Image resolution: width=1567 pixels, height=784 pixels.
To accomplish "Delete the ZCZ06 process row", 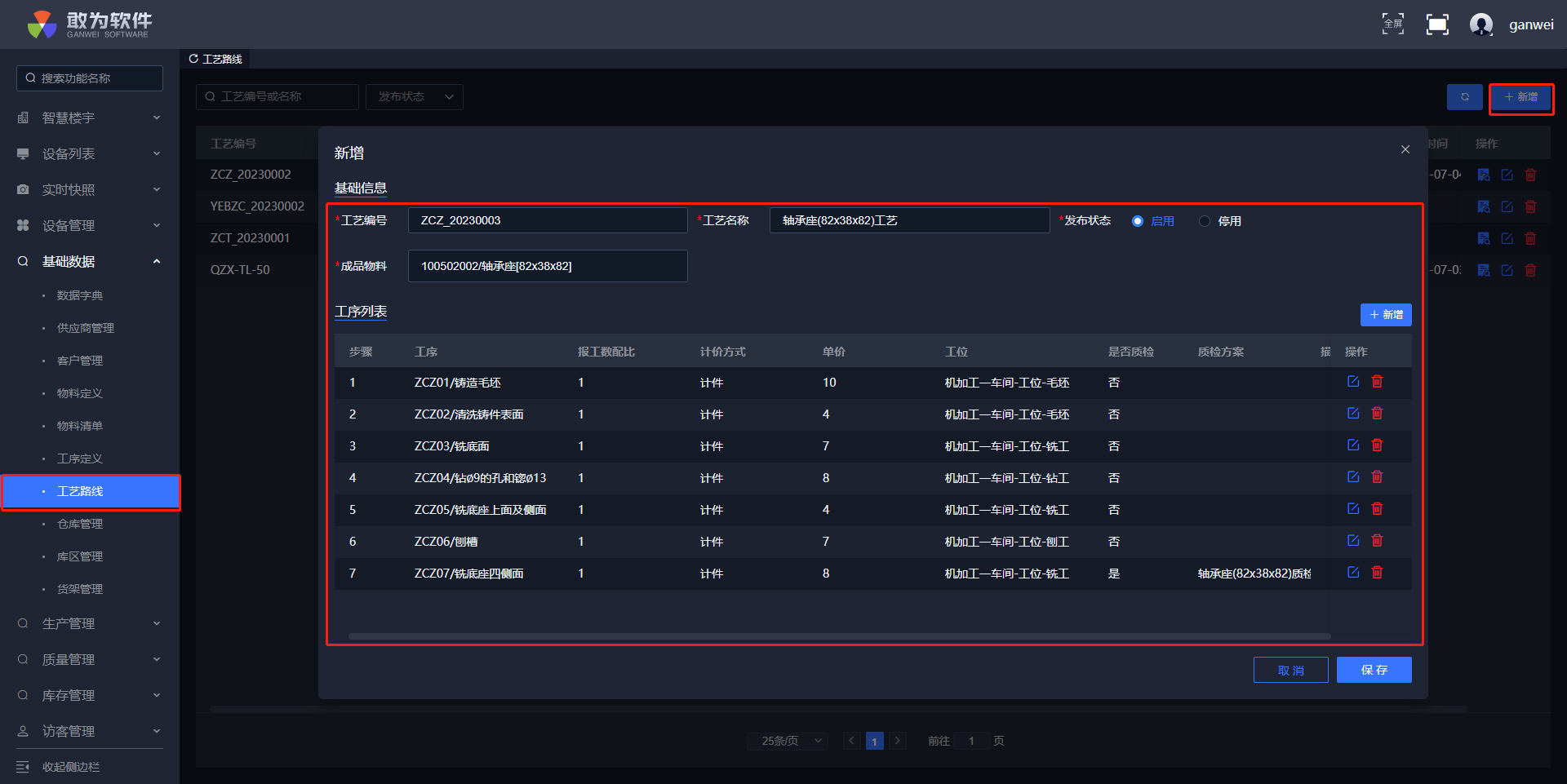I will tap(1377, 541).
